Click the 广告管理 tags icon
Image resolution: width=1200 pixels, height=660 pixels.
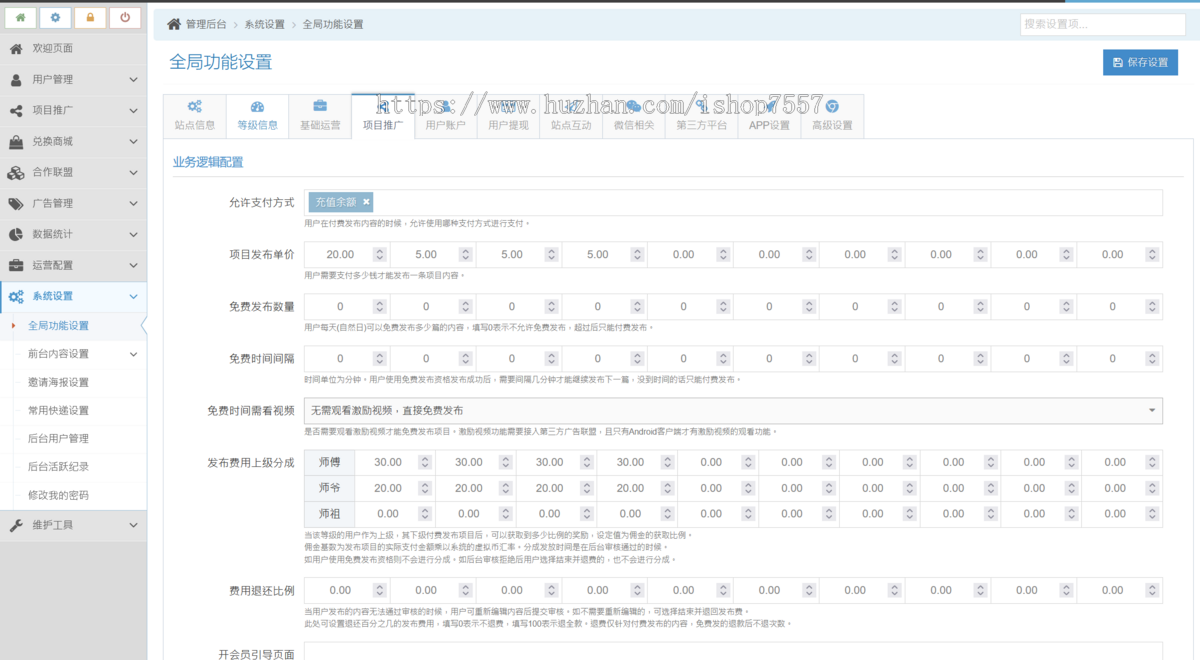point(16,203)
